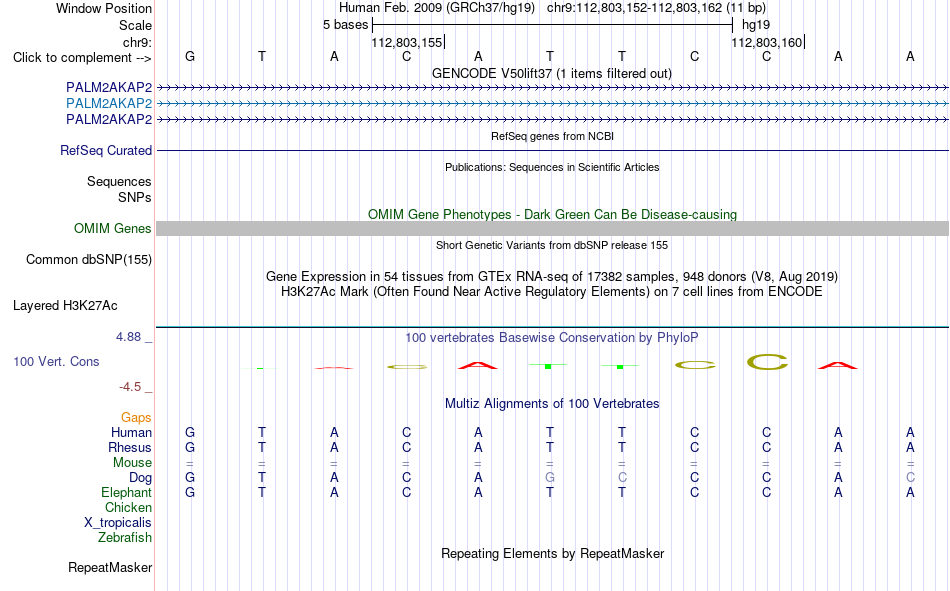Click the SNPs track label
Viewport: 950px width, 591px height.
[135, 197]
